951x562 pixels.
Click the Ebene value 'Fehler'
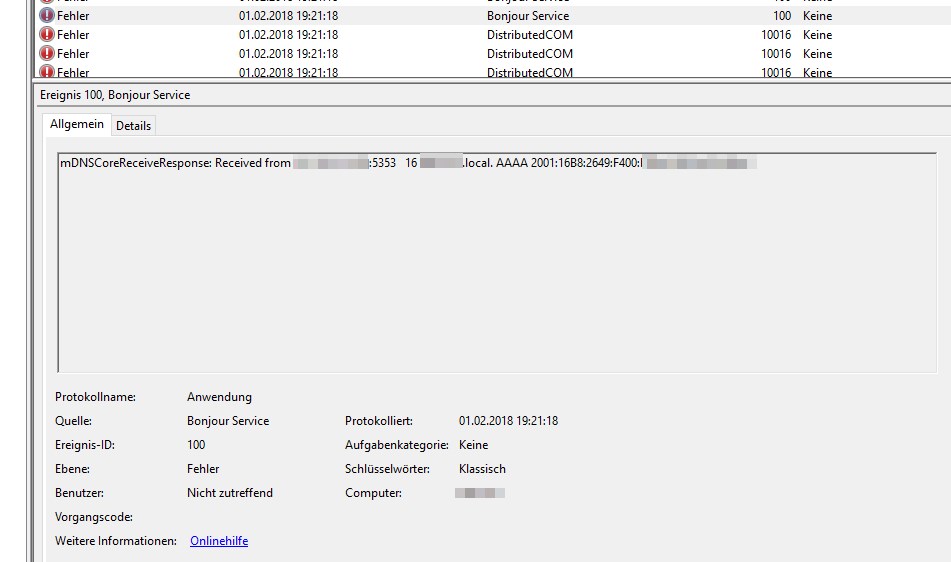click(x=203, y=469)
